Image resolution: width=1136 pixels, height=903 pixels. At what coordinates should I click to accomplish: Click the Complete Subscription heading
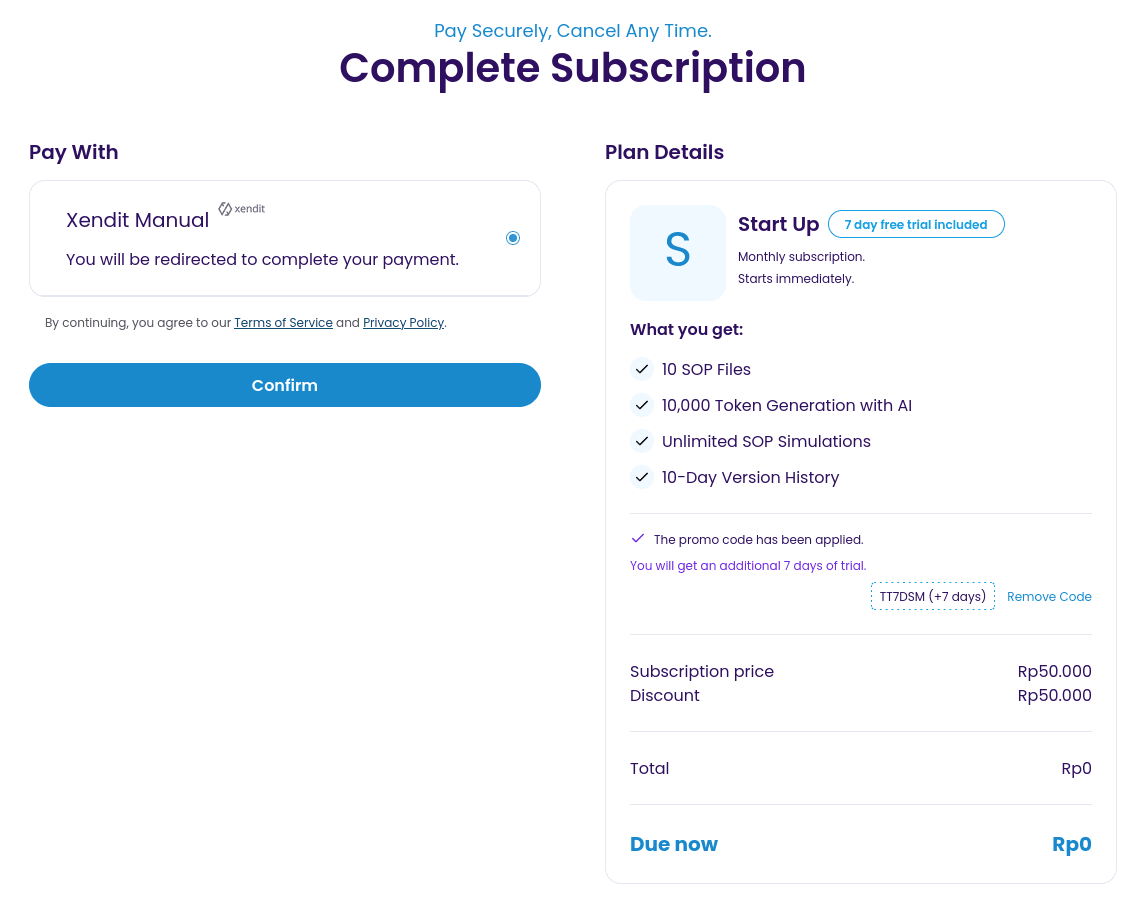(x=572, y=68)
